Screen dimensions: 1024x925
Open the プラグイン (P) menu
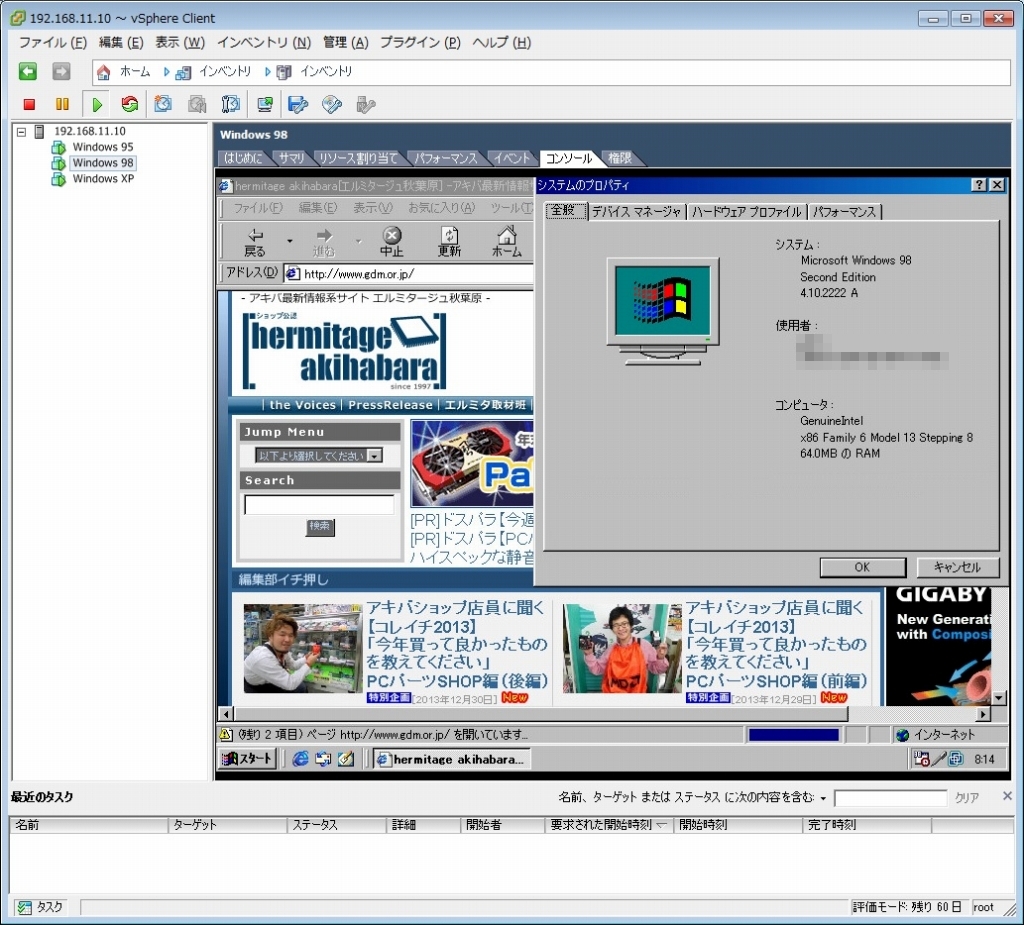point(420,42)
